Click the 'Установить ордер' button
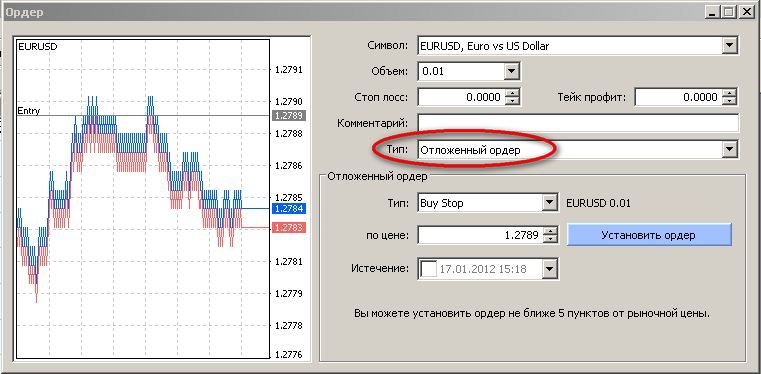The image size is (761, 374). [x=649, y=235]
